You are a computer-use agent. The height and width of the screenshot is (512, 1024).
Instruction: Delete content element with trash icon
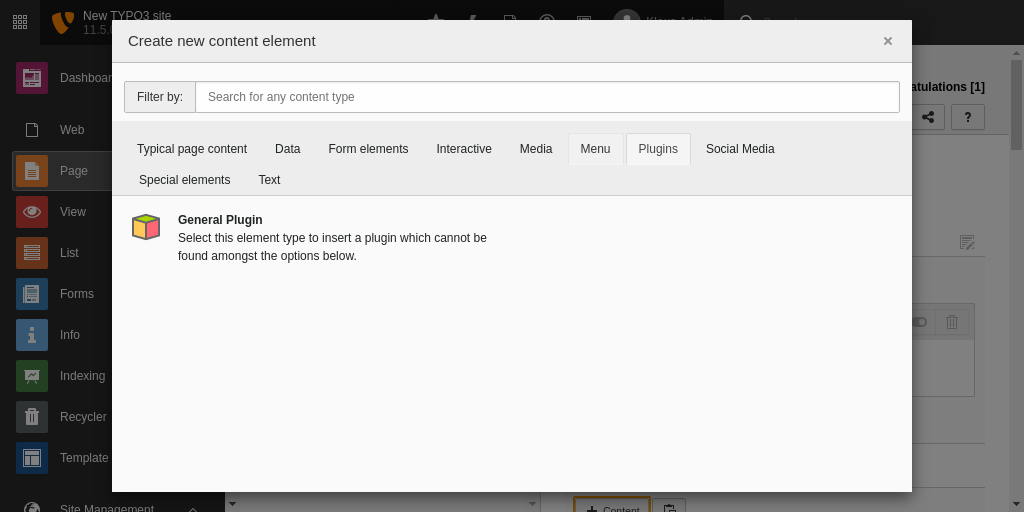[952, 322]
